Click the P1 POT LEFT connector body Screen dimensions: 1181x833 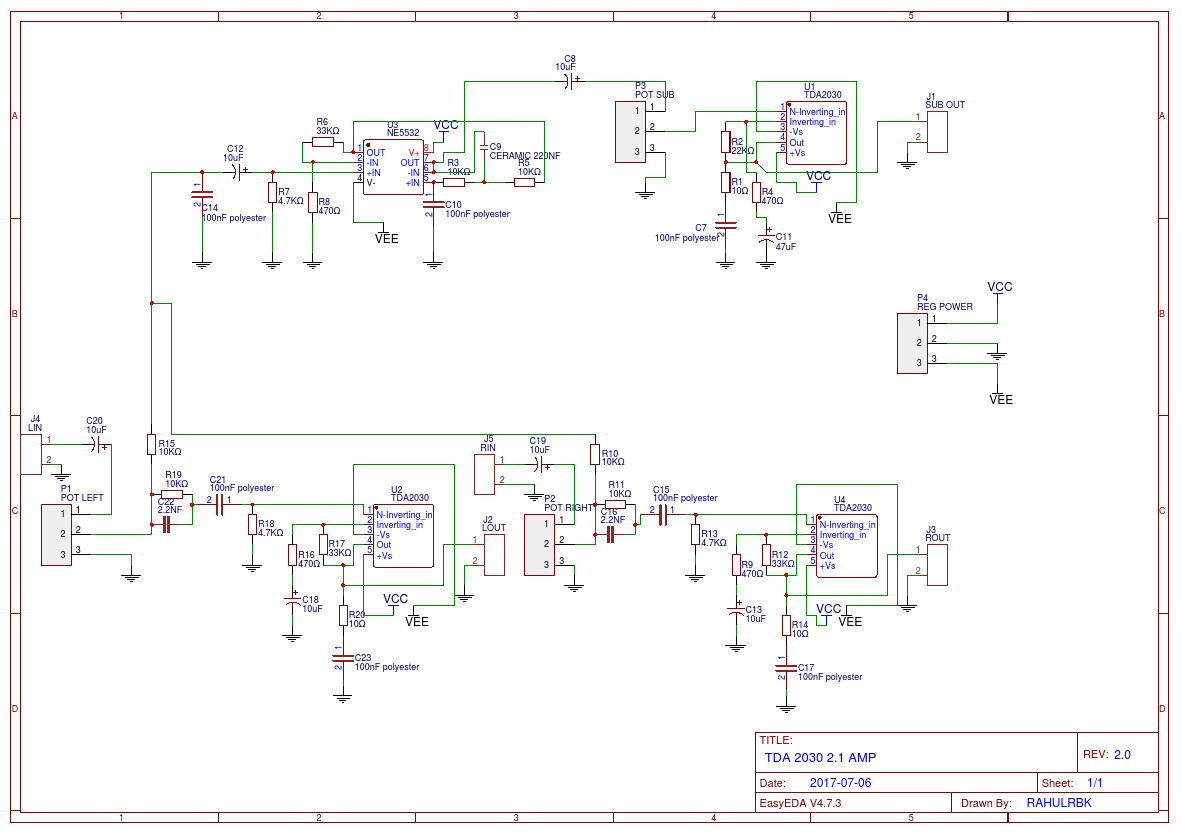56,535
